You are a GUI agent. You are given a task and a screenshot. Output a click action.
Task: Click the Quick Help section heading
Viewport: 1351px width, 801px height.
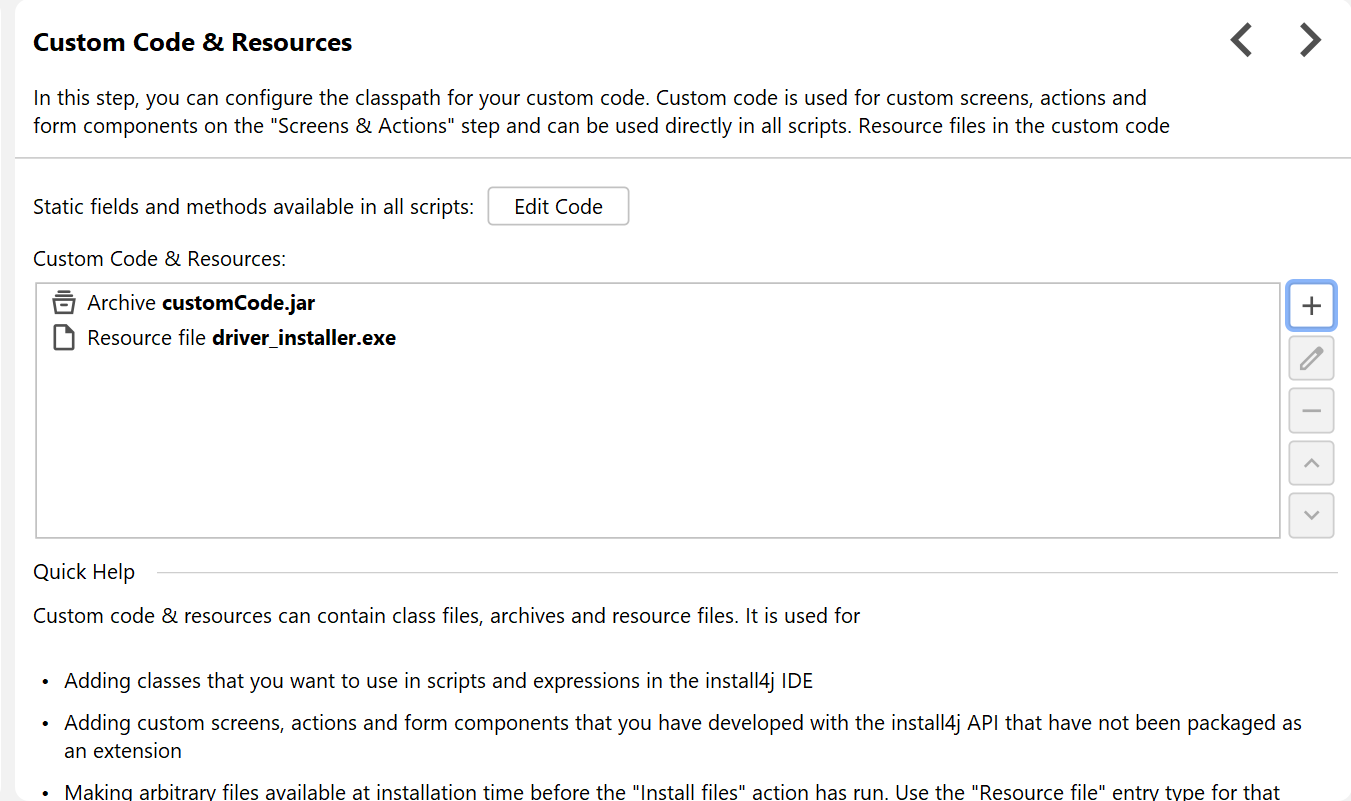click(x=84, y=572)
